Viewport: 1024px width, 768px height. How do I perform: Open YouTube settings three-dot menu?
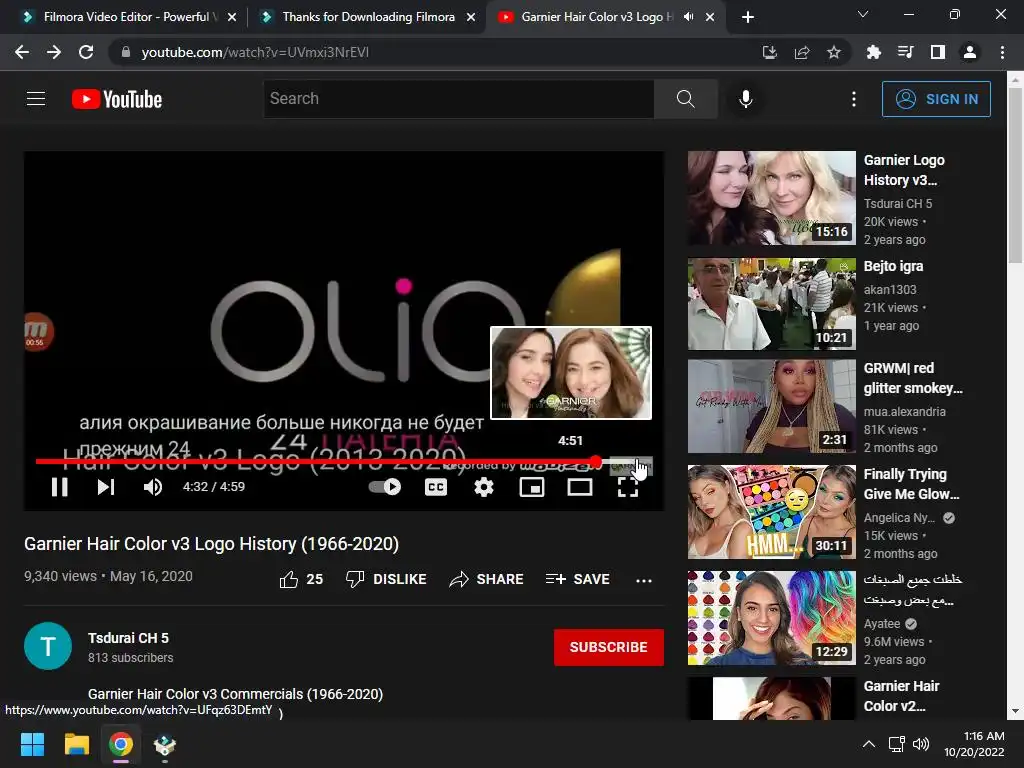[x=854, y=99]
